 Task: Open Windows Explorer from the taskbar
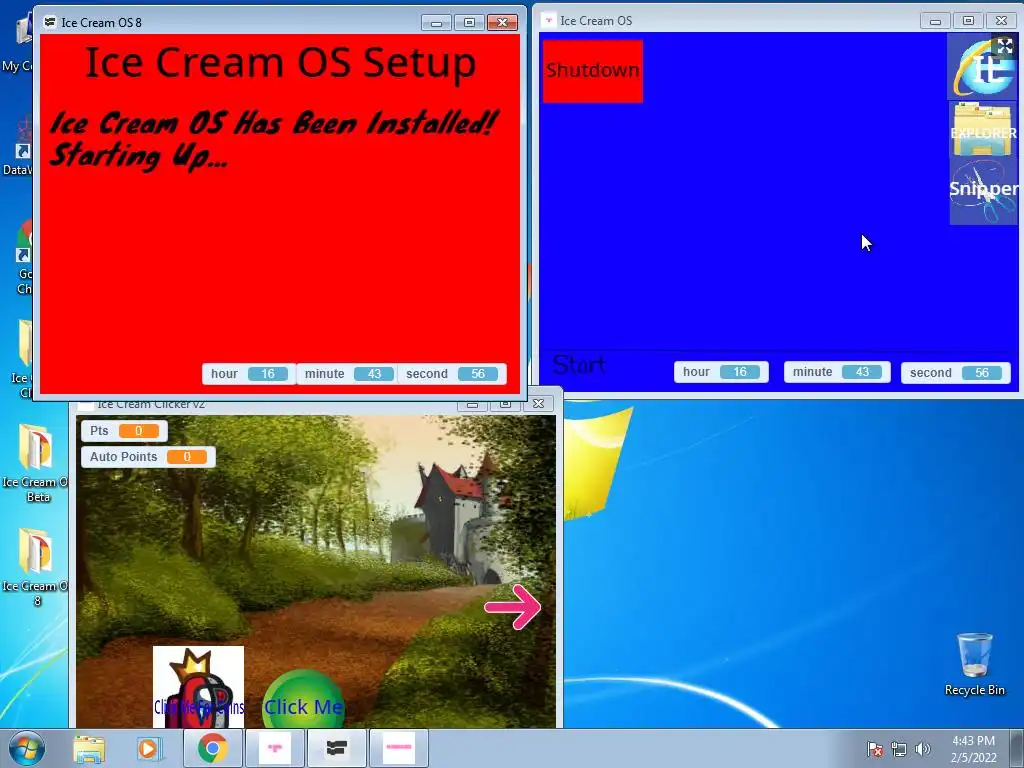[89, 749]
